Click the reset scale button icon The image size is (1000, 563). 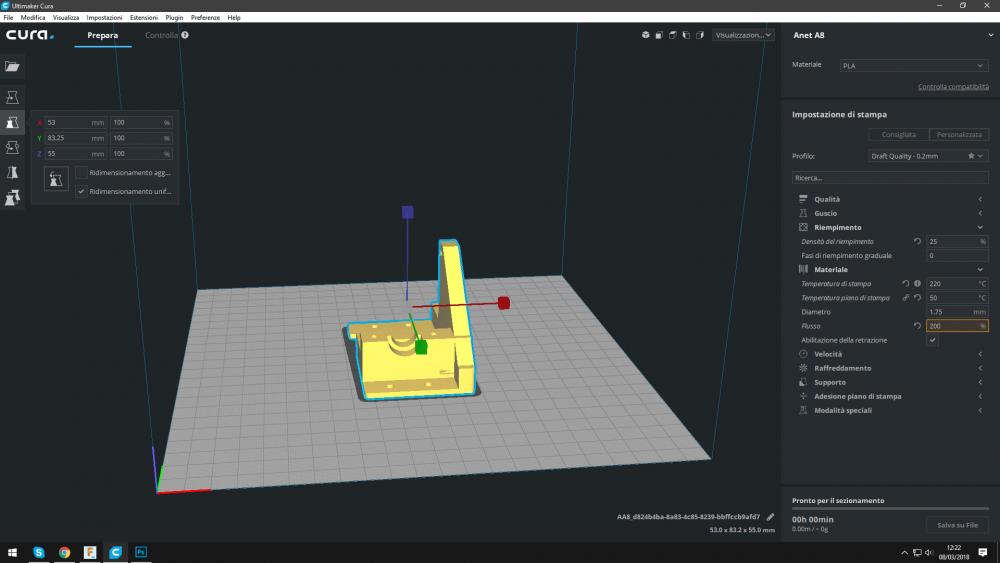pyautogui.click(x=56, y=179)
